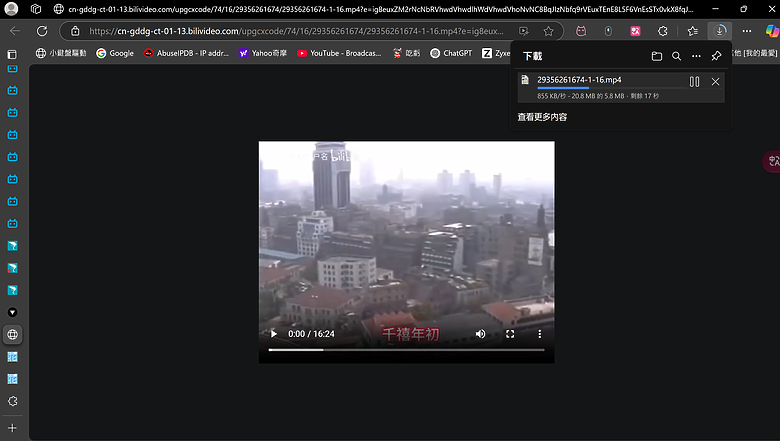Open the pink translate extension icon
This screenshot has width=780, height=441.
(635, 31)
